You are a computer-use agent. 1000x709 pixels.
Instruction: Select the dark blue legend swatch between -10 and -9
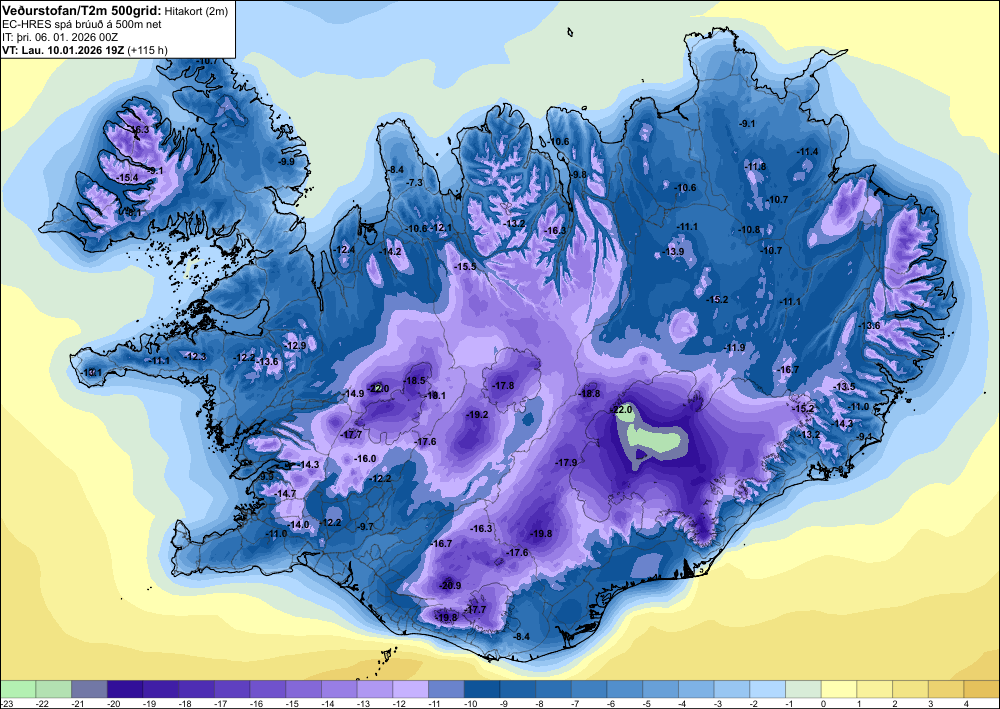click(x=482, y=689)
